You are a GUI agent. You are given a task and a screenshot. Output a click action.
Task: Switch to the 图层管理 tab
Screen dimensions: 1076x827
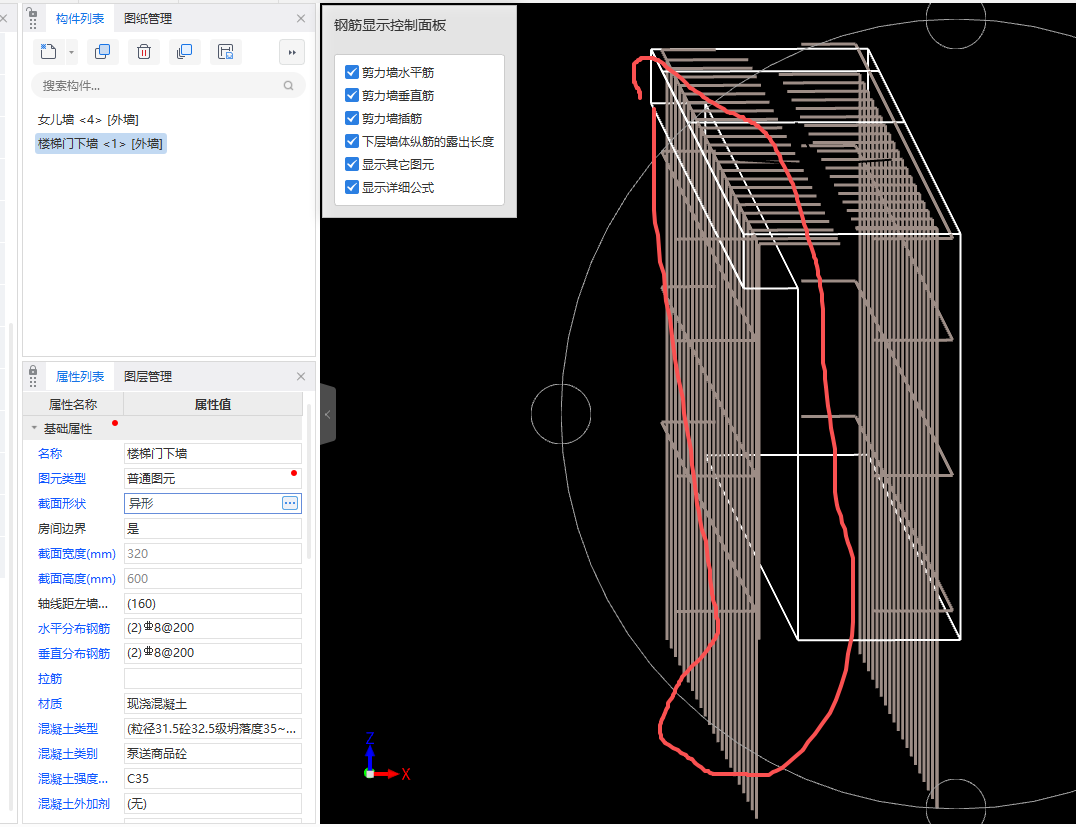(x=147, y=376)
